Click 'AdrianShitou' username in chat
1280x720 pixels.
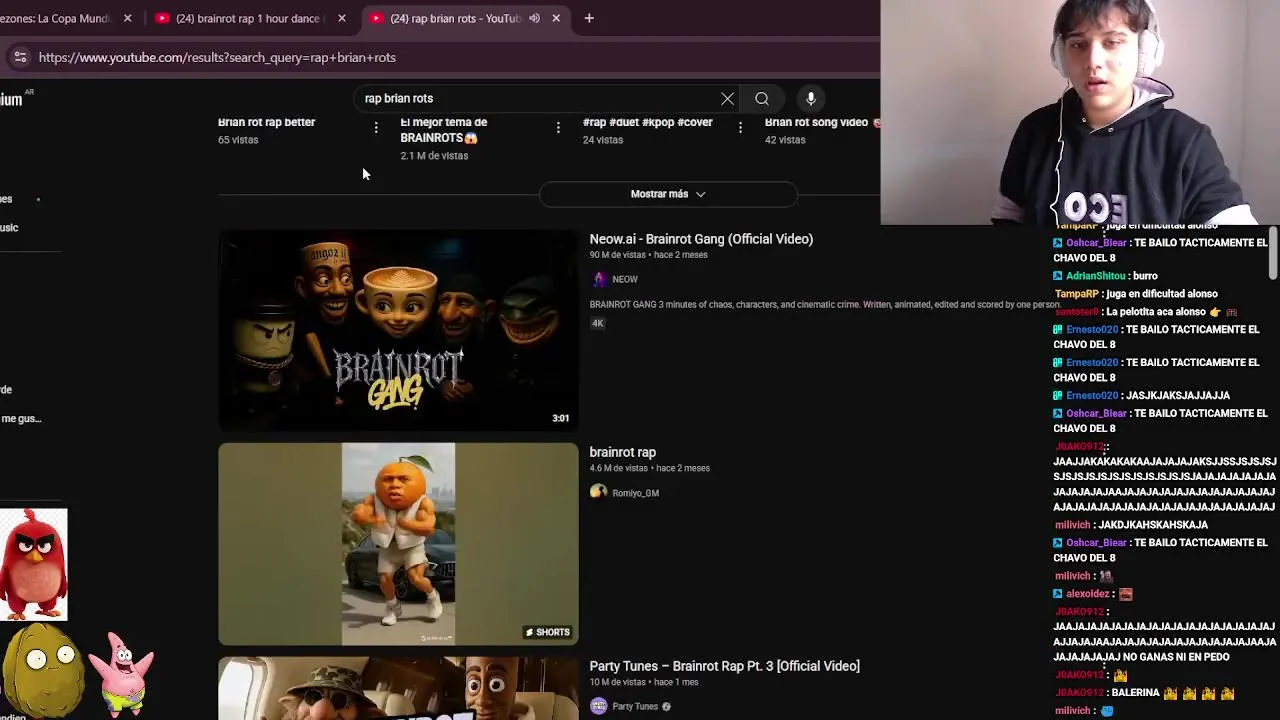pyautogui.click(x=1095, y=276)
